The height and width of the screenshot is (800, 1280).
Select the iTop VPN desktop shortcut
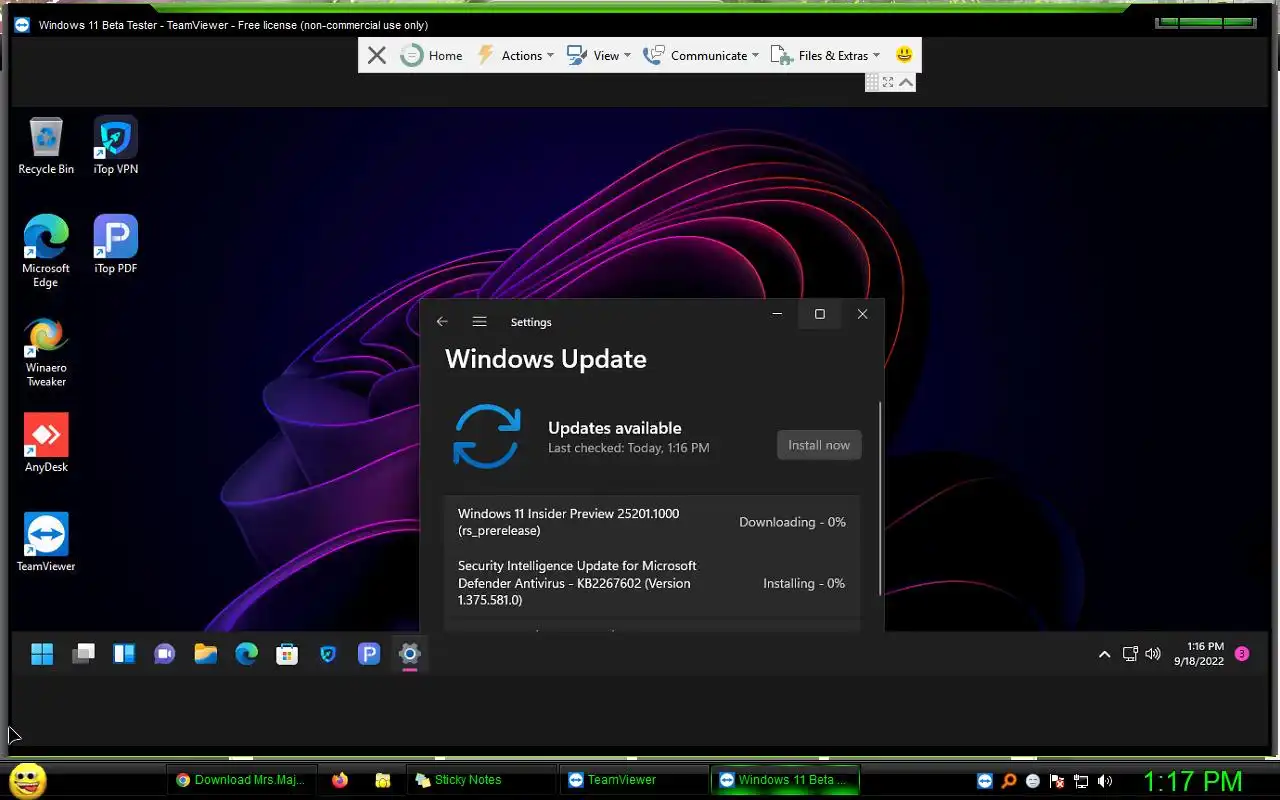[116, 146]
